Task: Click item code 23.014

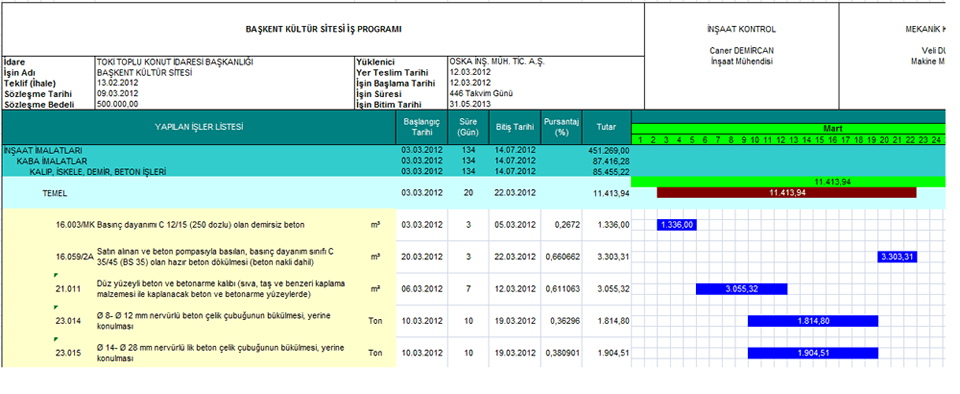Action: coord(68,321)
